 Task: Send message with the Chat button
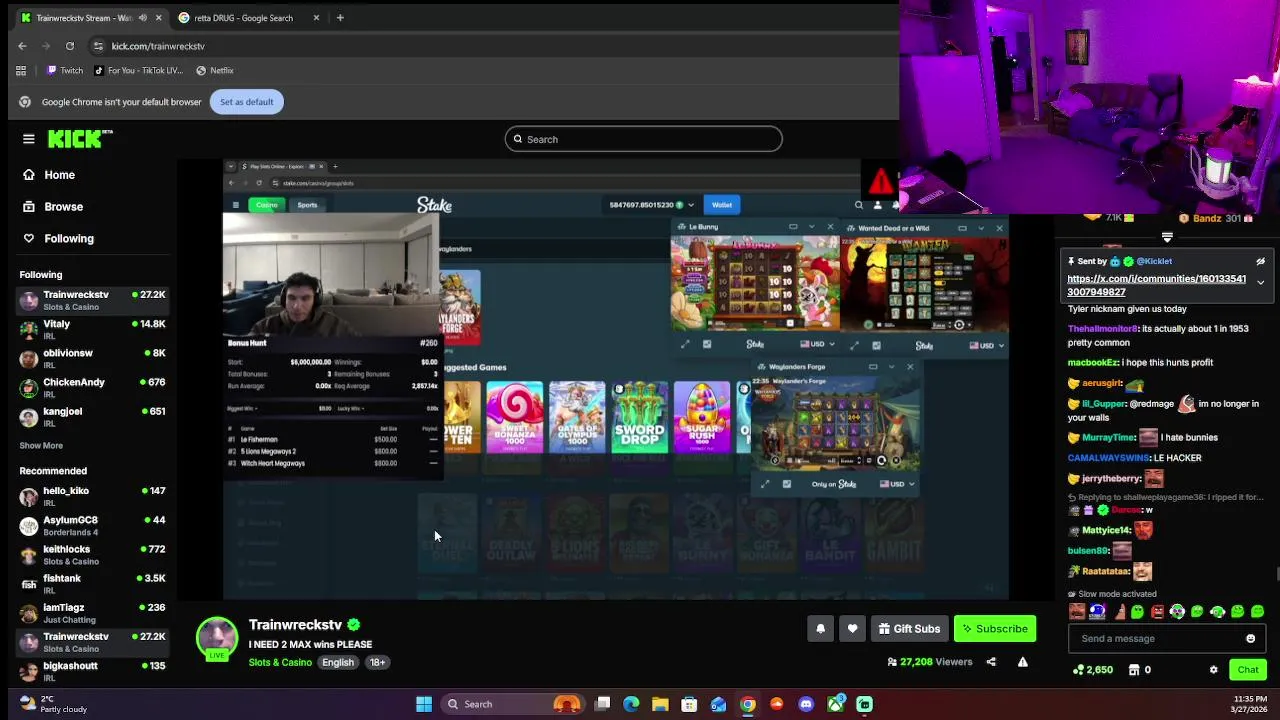[1248, 670]
